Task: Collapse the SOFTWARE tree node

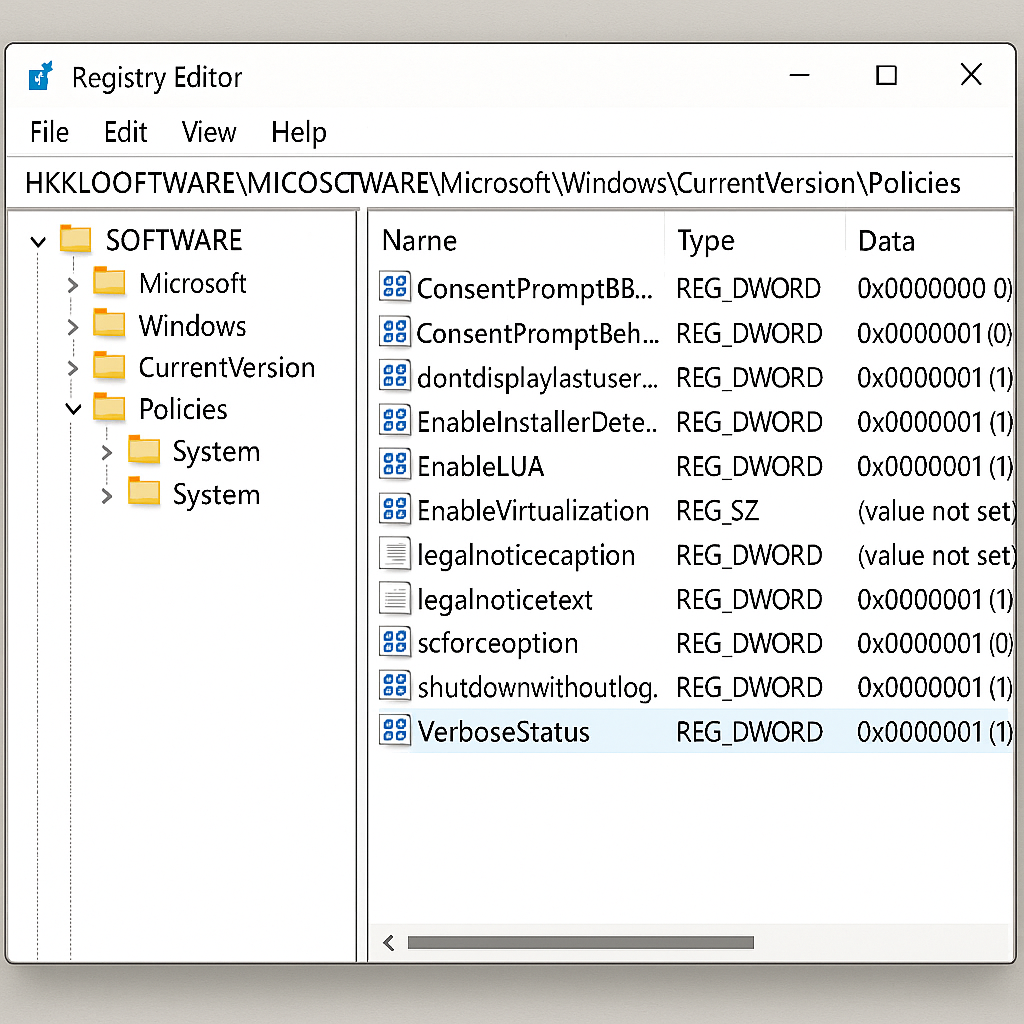Action: [39, 242]
